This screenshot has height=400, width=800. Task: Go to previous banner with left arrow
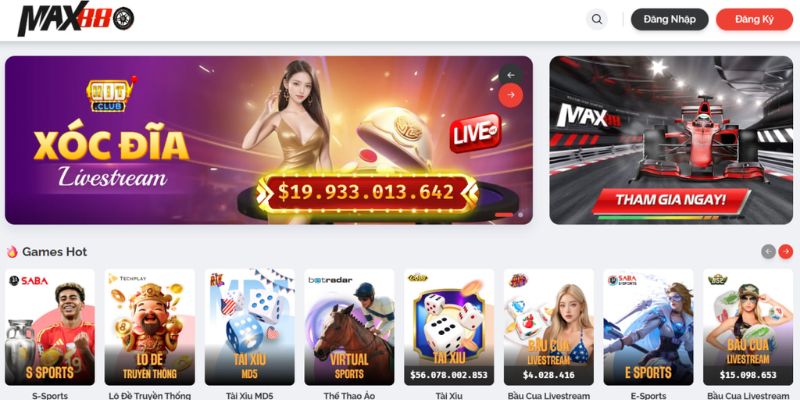[x=511, y=75]
